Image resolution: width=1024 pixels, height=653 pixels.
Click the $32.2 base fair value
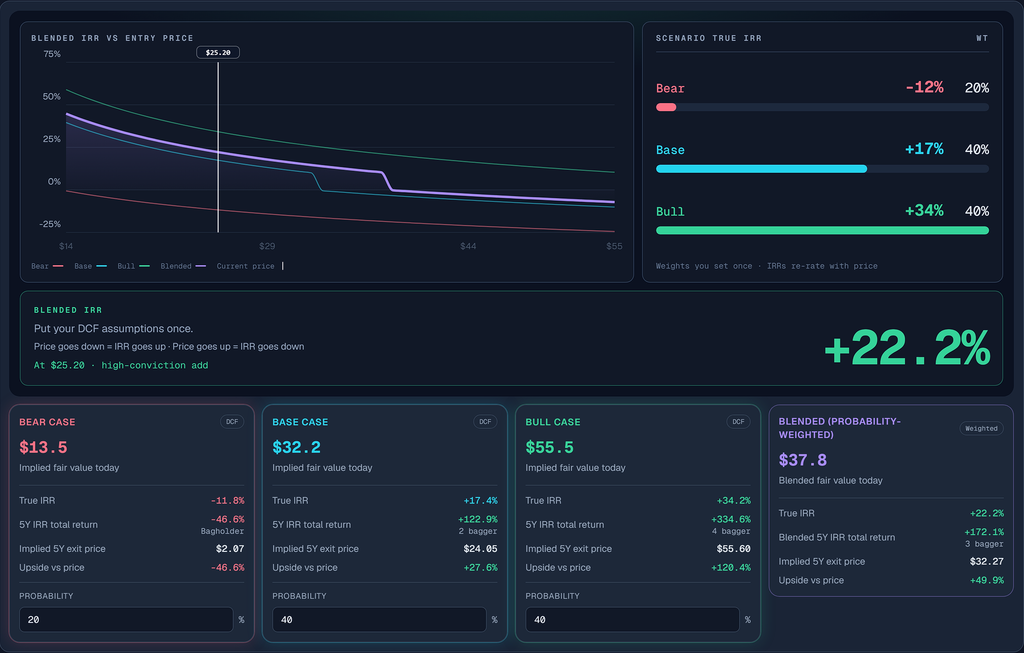296,447
